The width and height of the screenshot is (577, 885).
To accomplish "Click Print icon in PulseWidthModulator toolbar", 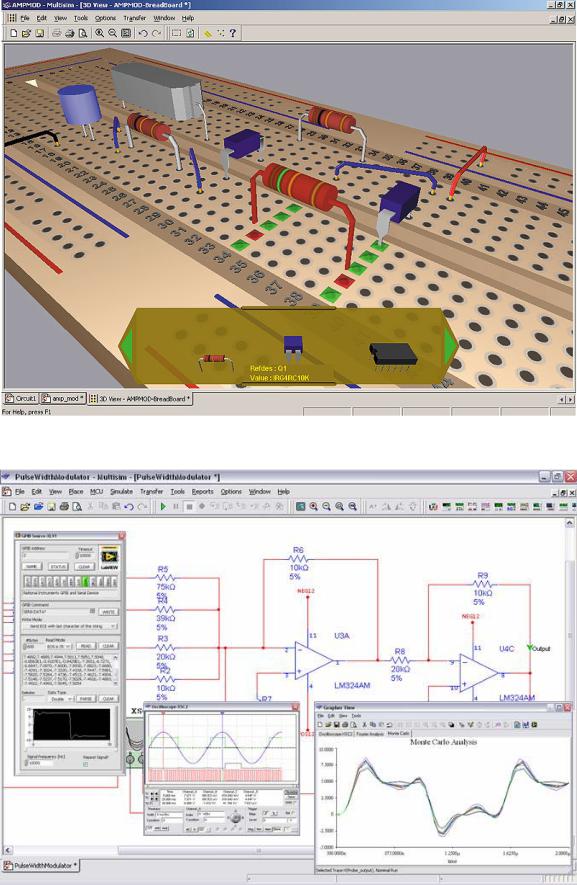I will point(64,506).
